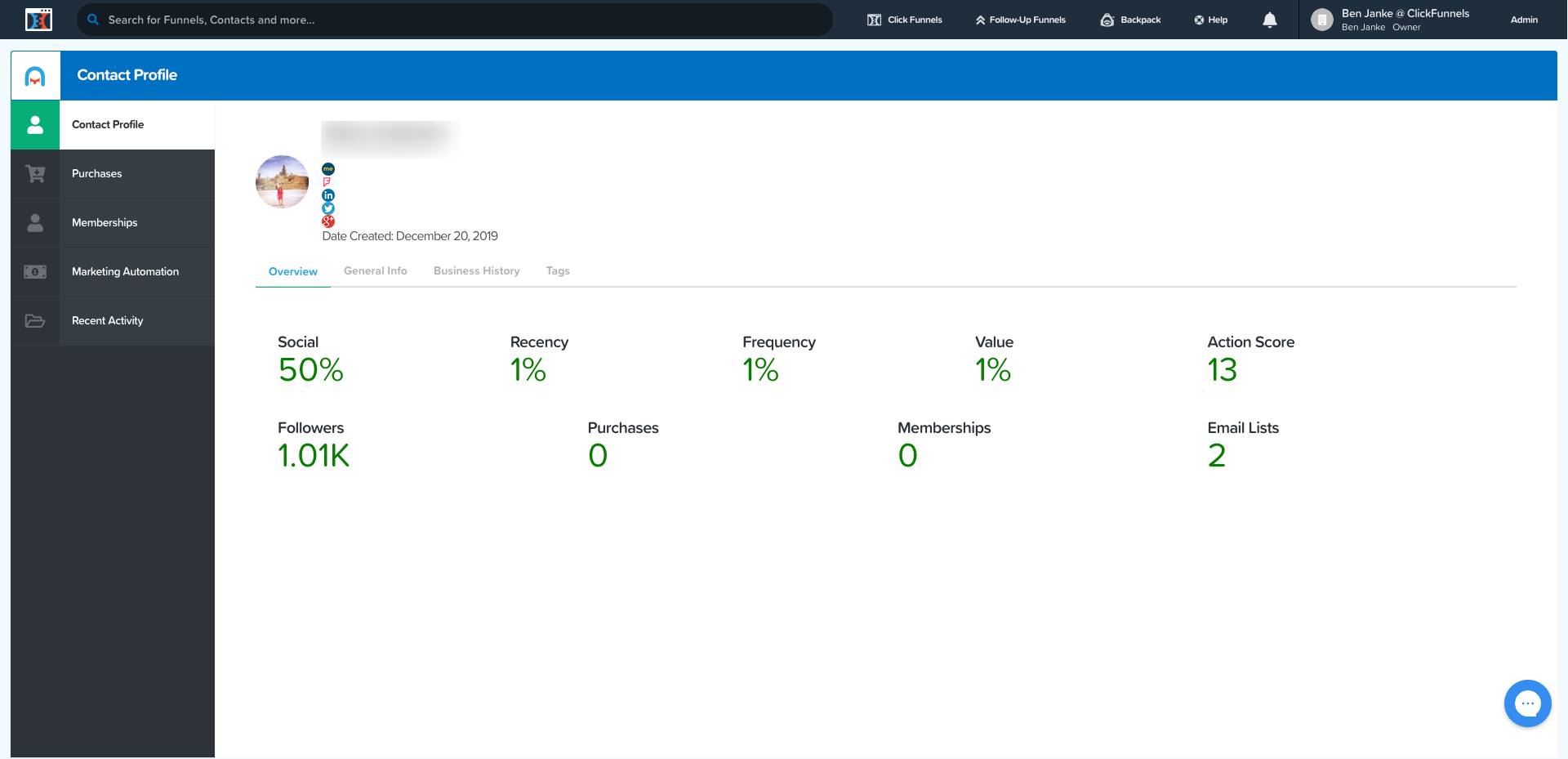Screen dimensions: 1568x759
Task: Switch to the General Info tab
Action: tap(375, 271)
